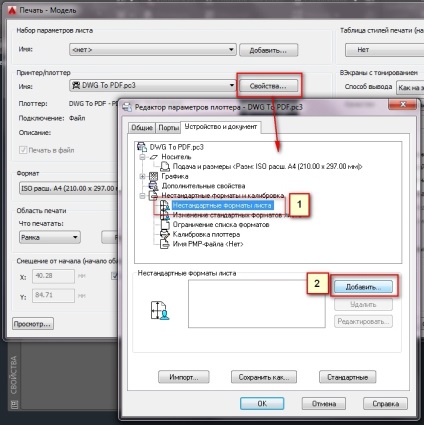Switch to the Общие tab

[142, 128]
